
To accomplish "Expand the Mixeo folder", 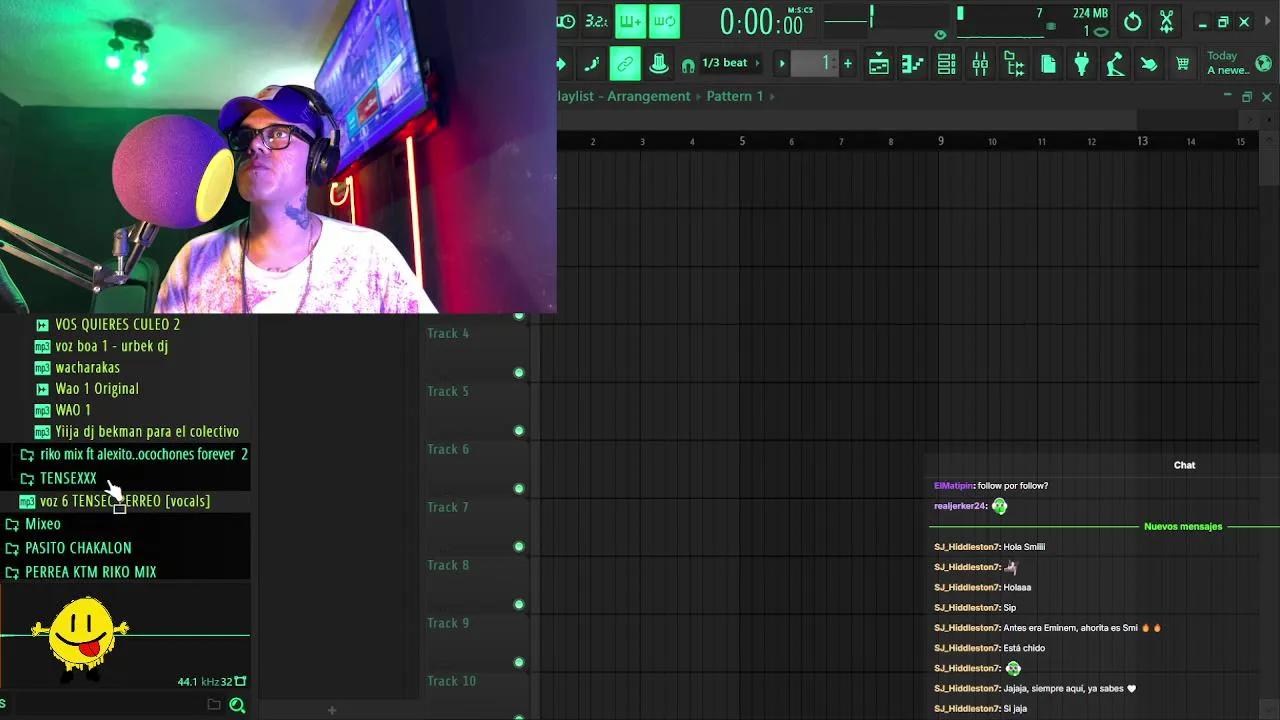I will (x=43, y=524).
